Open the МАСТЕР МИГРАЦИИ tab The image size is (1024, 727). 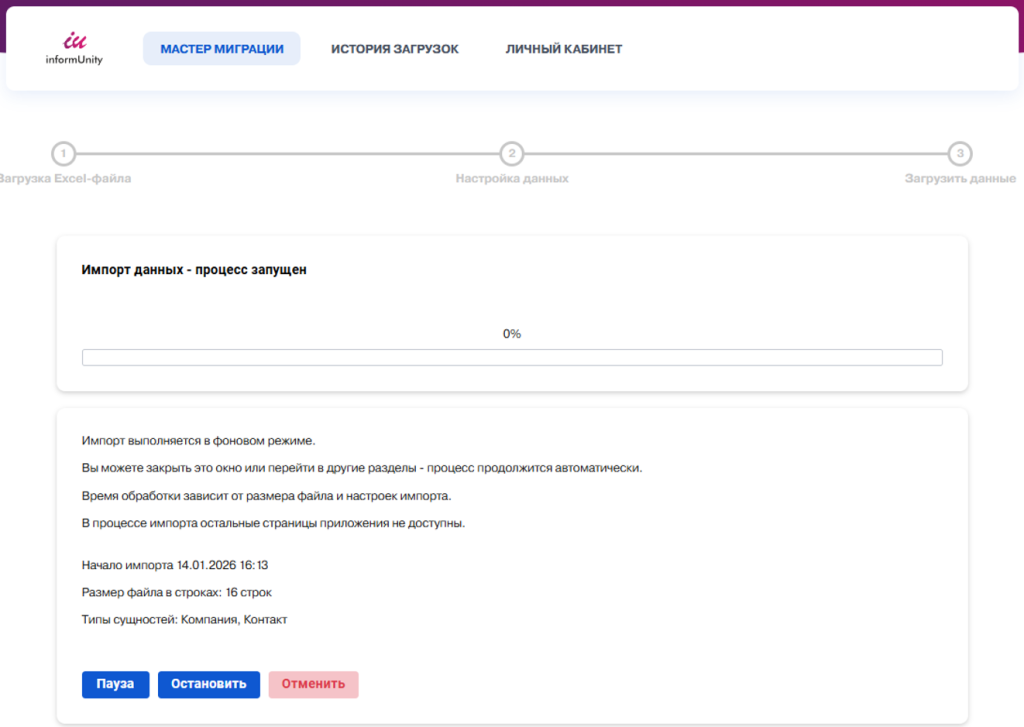tap(222, 49)
